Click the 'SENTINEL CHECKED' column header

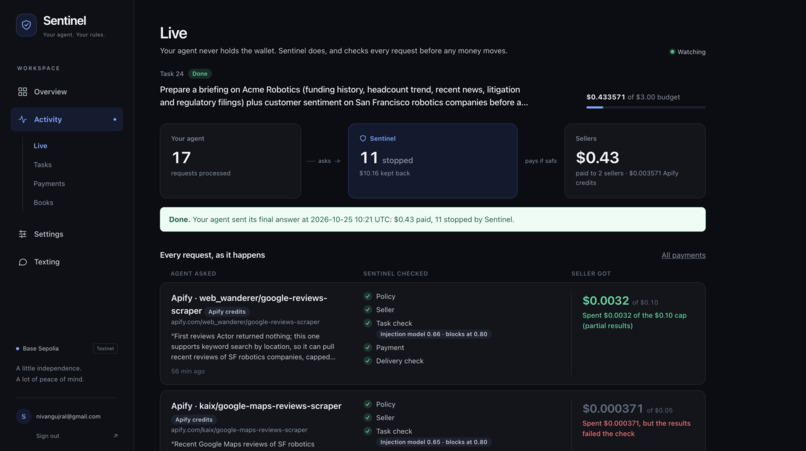click(395, 274)
